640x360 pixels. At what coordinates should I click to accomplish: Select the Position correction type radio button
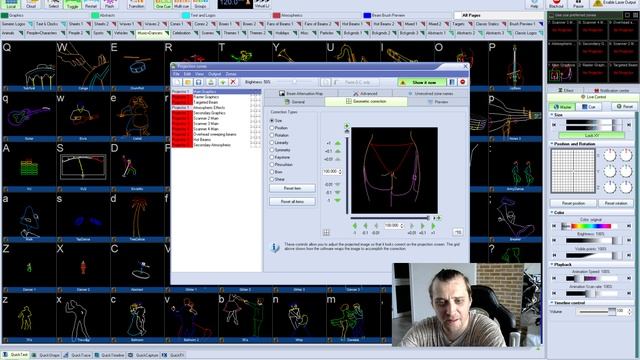pos(272,128)
